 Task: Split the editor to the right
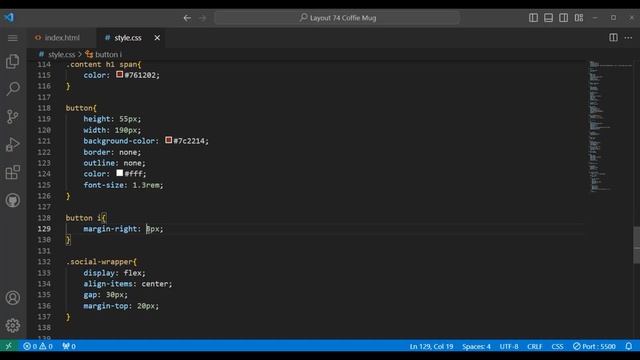click(x=613, y=38)
